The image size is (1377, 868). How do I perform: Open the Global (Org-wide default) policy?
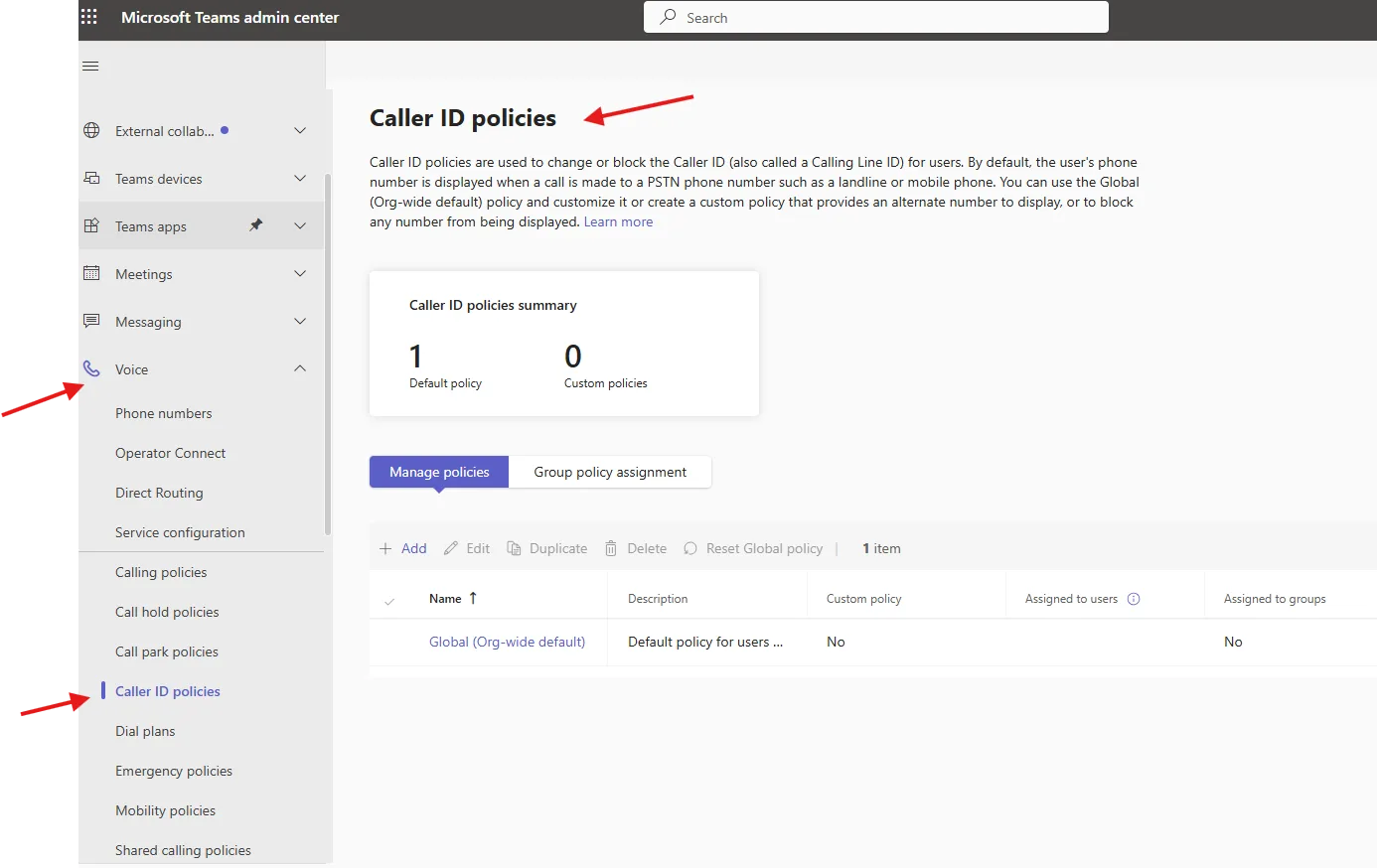pyautogui.click(x=508, y=642)
